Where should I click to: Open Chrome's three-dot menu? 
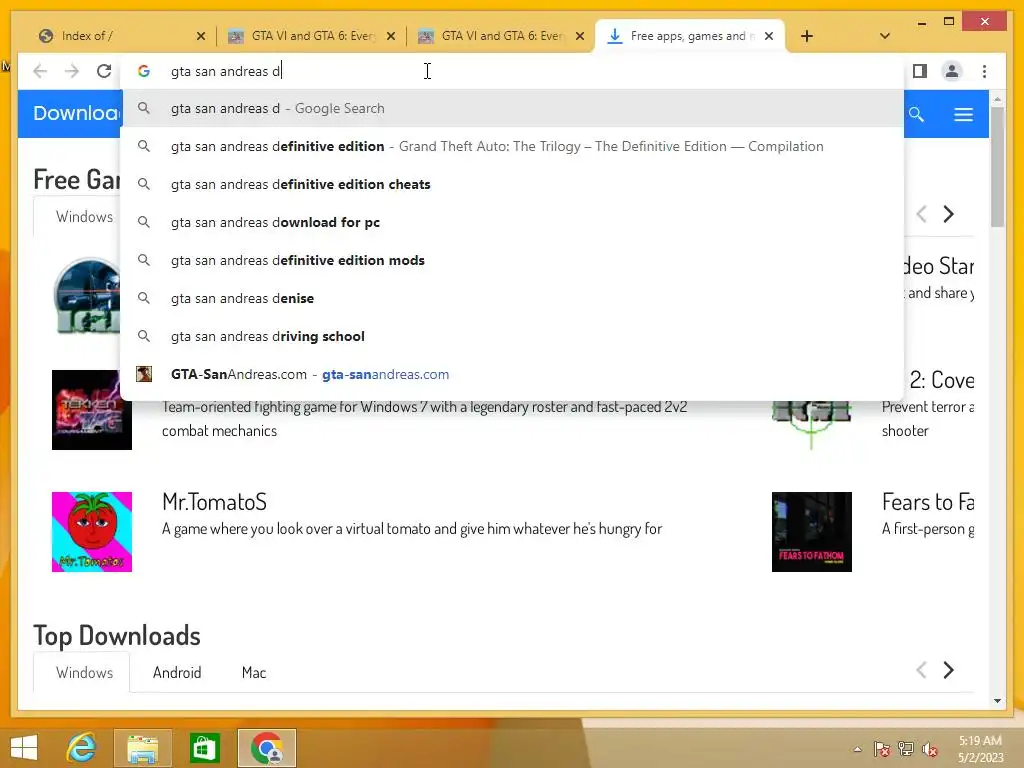point(984,71)
